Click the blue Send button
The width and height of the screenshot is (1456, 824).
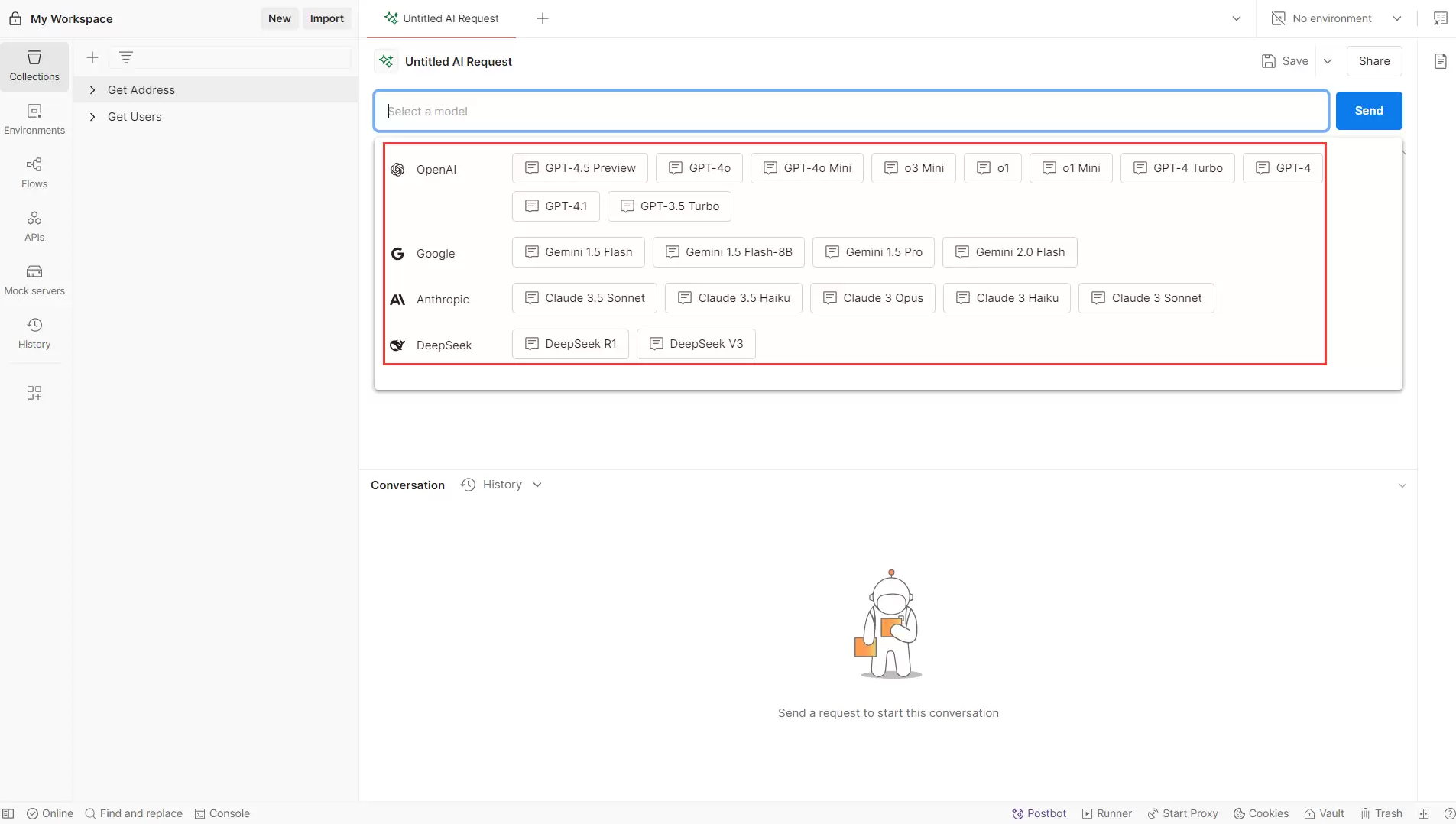pyautogui.click(x=1369, y=111)
